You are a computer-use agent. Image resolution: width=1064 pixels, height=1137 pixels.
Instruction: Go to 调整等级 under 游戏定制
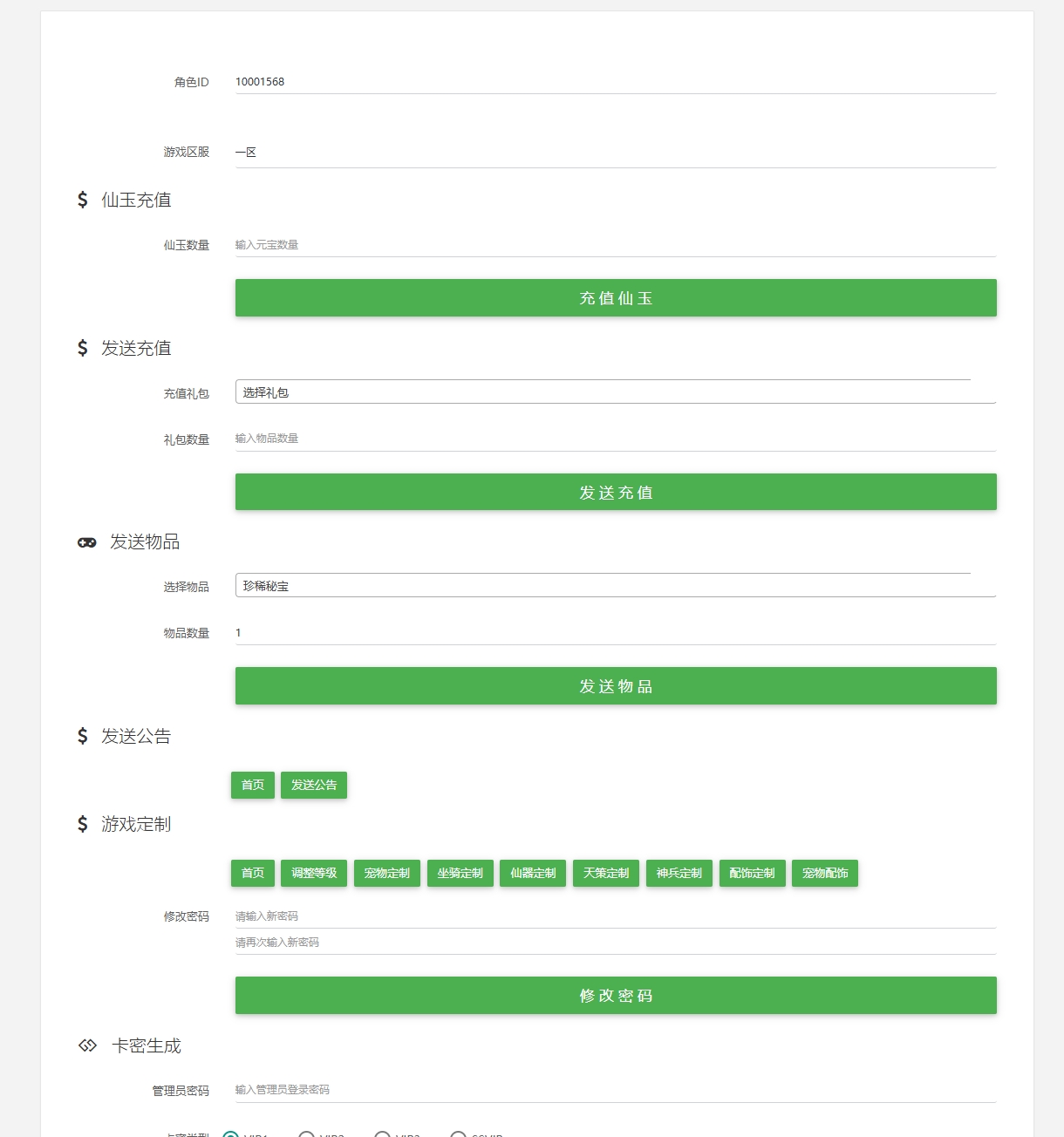[x=314, y=873]
